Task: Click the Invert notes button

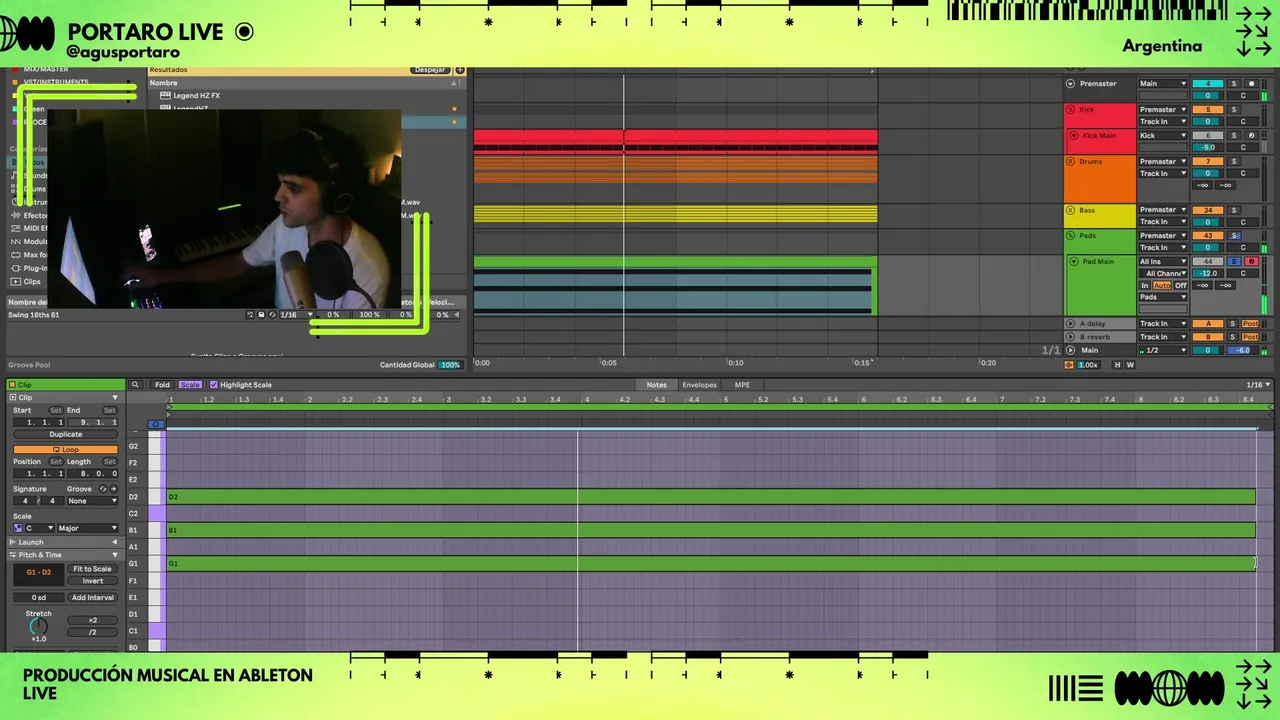Action: [x=92, y=581]
